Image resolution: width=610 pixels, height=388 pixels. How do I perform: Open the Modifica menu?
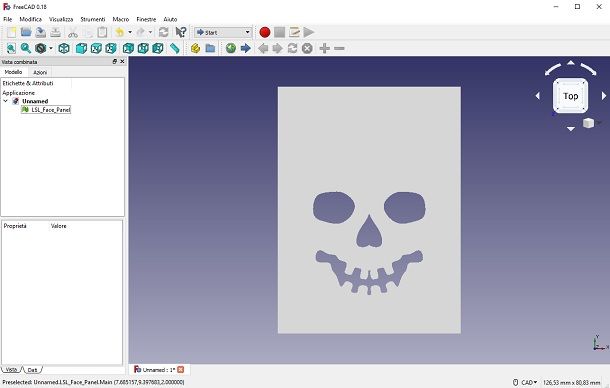30,19
